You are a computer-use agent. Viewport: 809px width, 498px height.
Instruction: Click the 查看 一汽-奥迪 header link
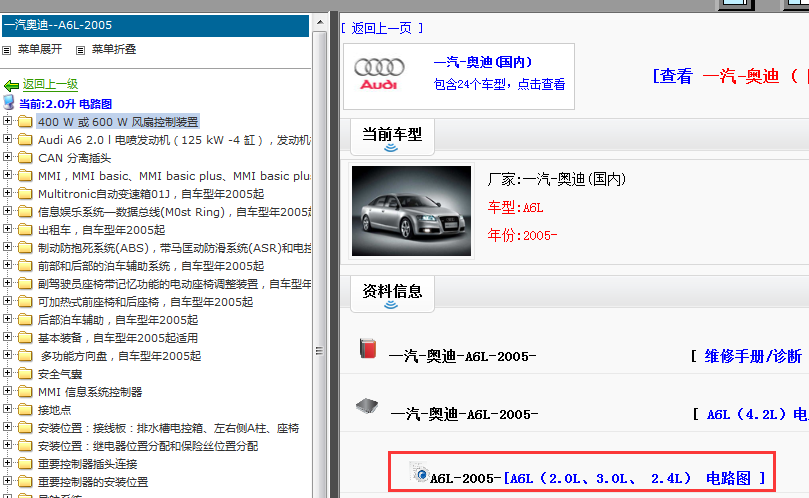tap(730, 76)
